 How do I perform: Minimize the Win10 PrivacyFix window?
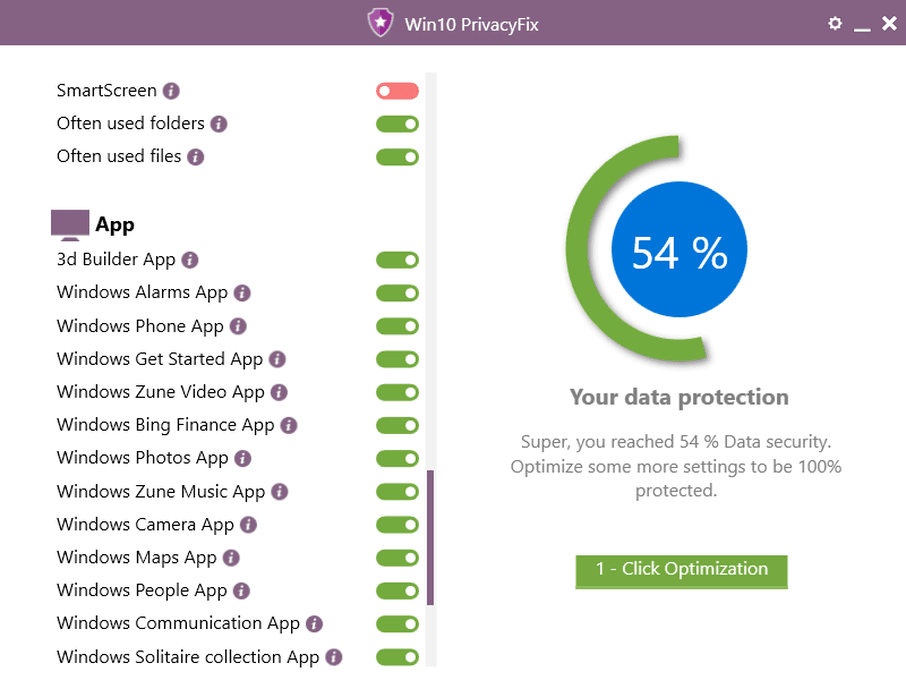click(x=862, y=25)
